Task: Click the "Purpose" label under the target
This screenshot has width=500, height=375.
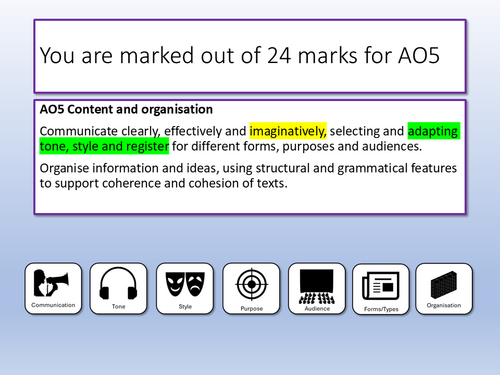Action: click(252, 309)
